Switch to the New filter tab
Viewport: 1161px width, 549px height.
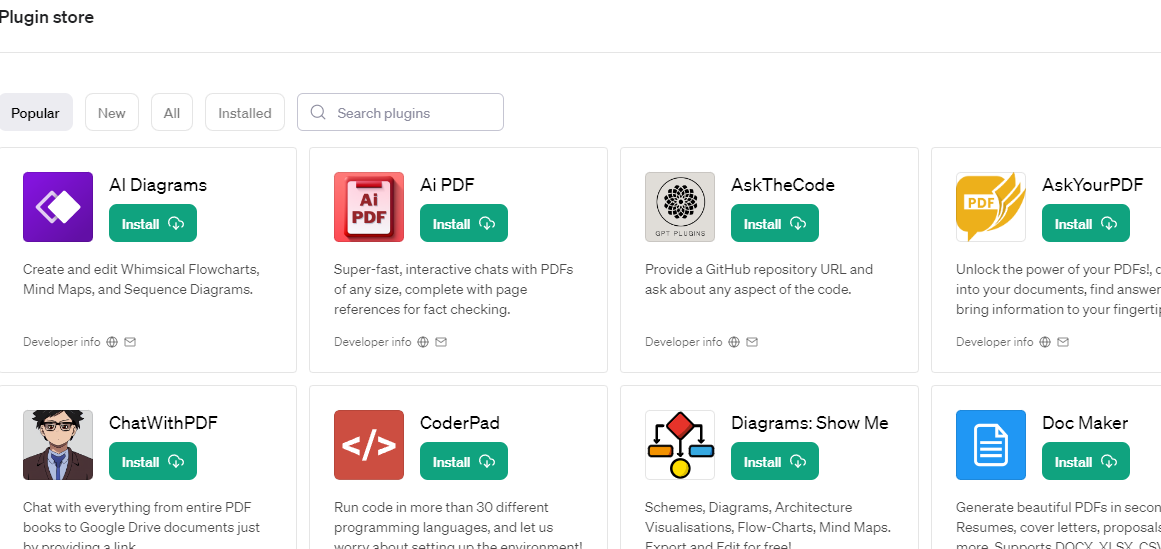click(112, 113)
